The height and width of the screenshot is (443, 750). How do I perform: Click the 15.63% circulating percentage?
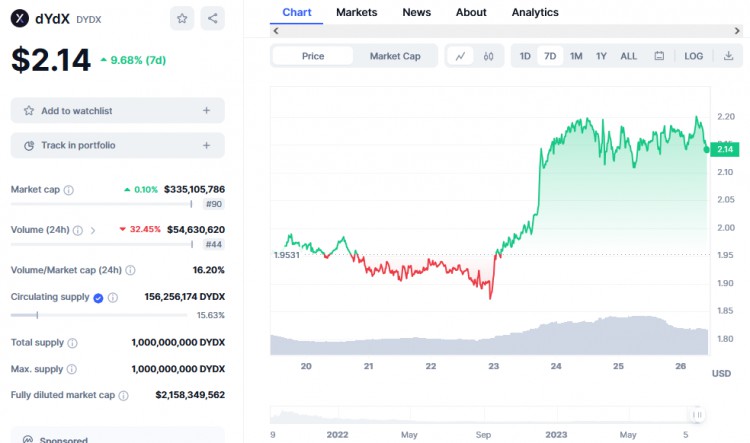210,315
